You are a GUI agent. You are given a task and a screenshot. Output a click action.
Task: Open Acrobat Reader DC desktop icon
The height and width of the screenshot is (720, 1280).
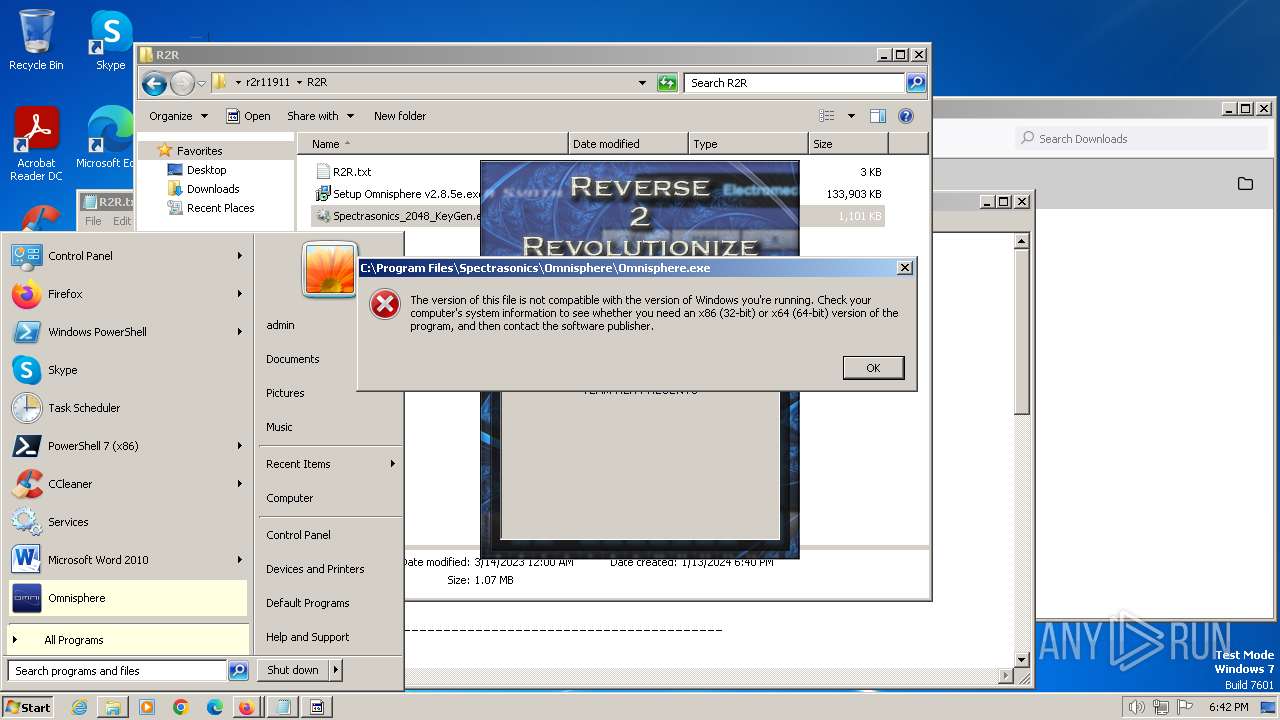36,144
